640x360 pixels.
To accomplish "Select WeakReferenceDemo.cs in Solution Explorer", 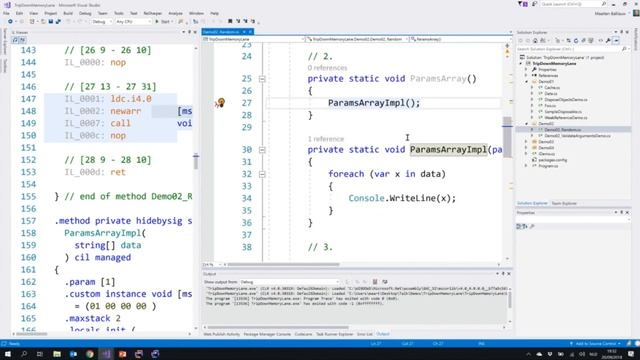I will [x=566, y=118].
